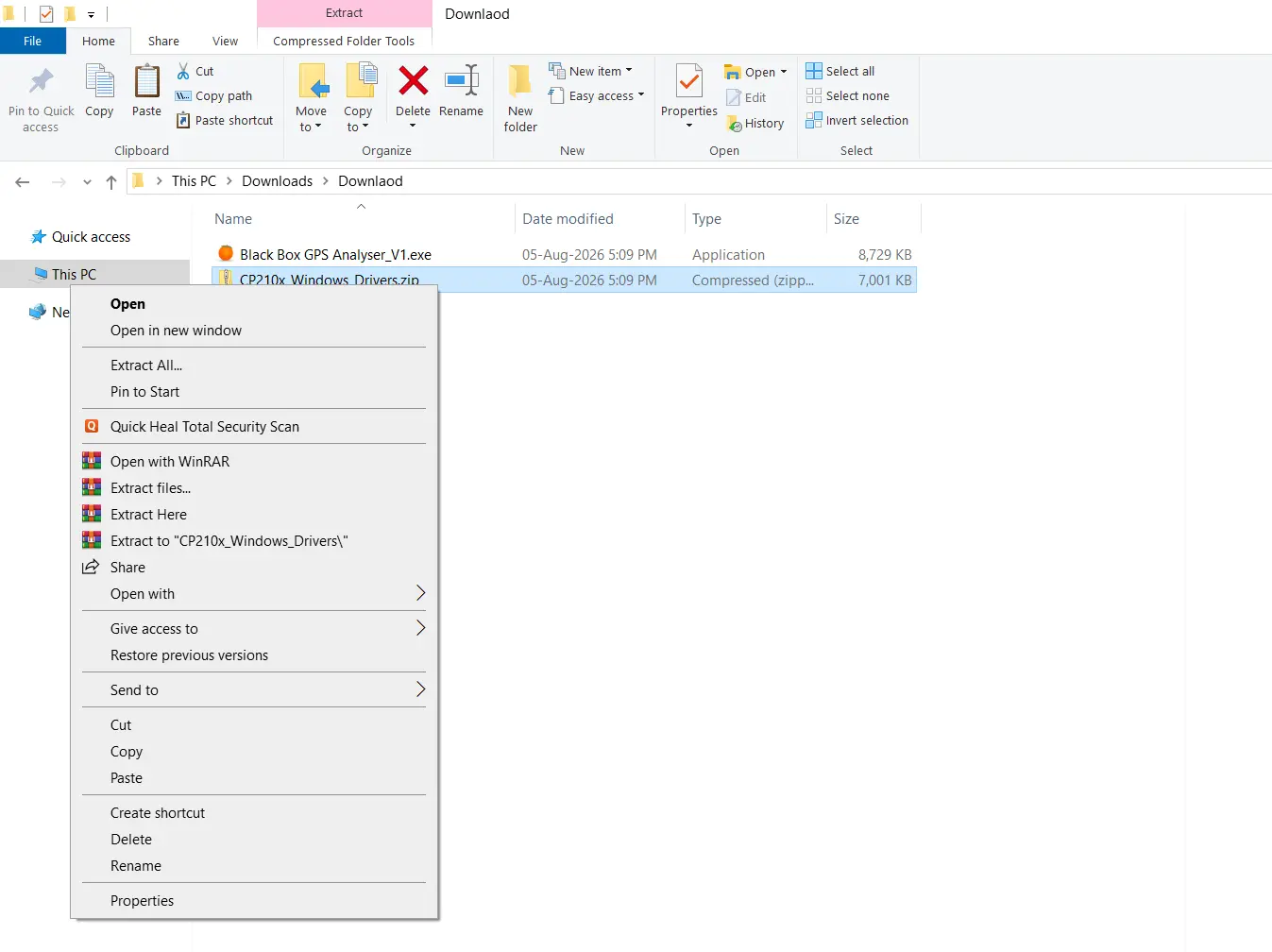1272x952 pixels.
Task: Click Copy path in Clipboard group
Action: pos(213,95)
